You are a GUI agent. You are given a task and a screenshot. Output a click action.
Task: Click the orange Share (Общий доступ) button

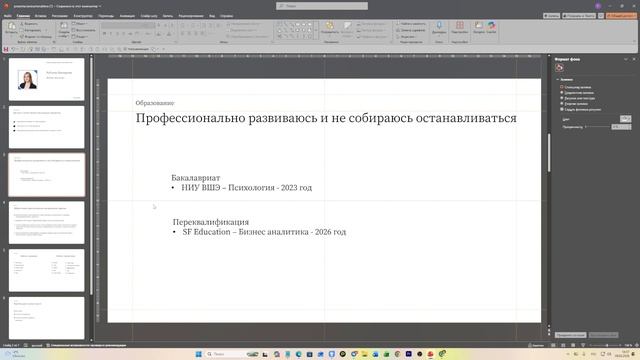pyautogui.click(x=621, y=16)
